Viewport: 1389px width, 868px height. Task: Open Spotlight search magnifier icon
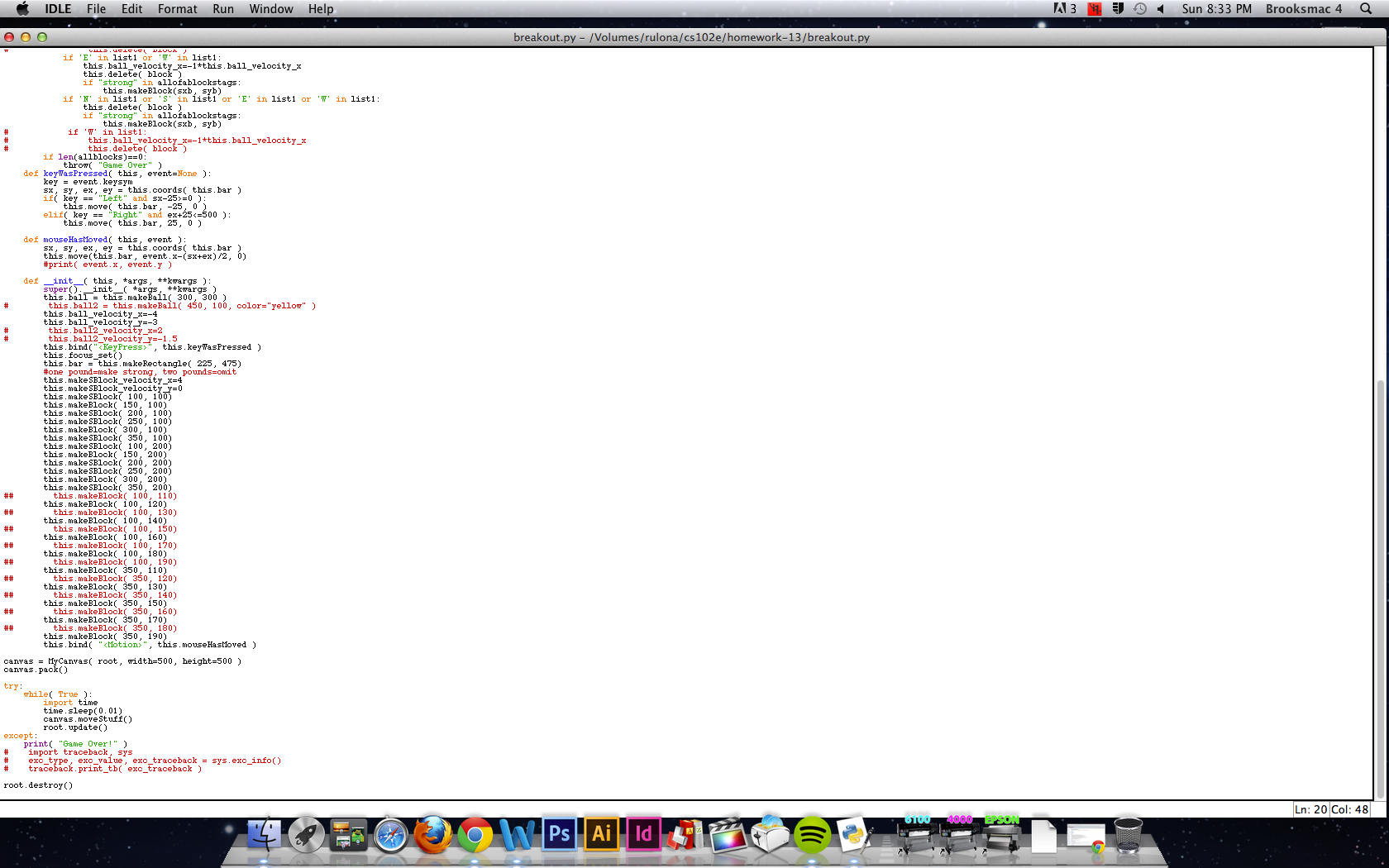tap(1366, 9)
